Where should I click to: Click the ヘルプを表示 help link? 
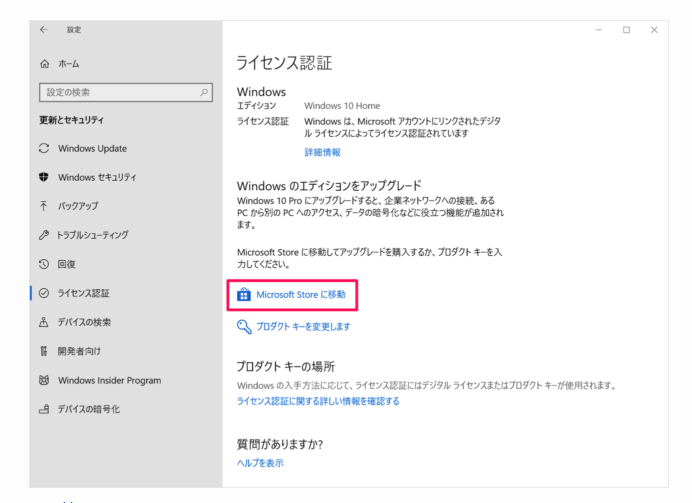(260, 463)
